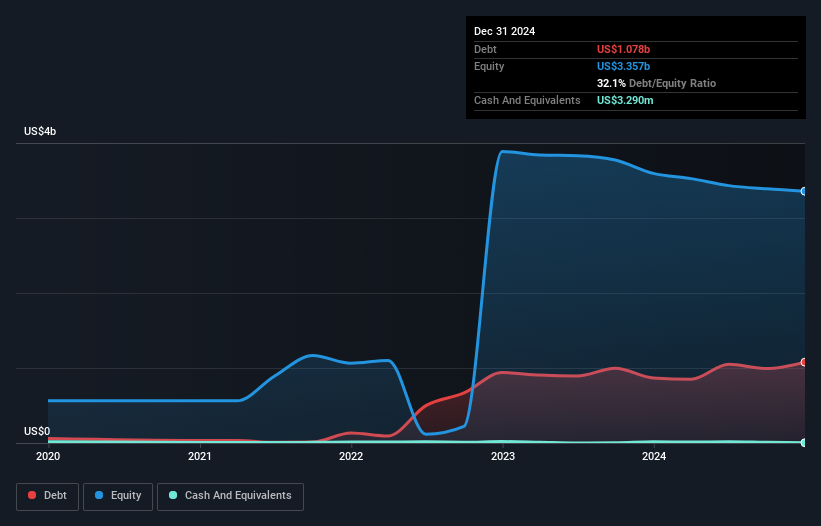Click the Cash endpoint marker on the teal line
The height and width of the screenshot is (526, 821).
(804, 443)
